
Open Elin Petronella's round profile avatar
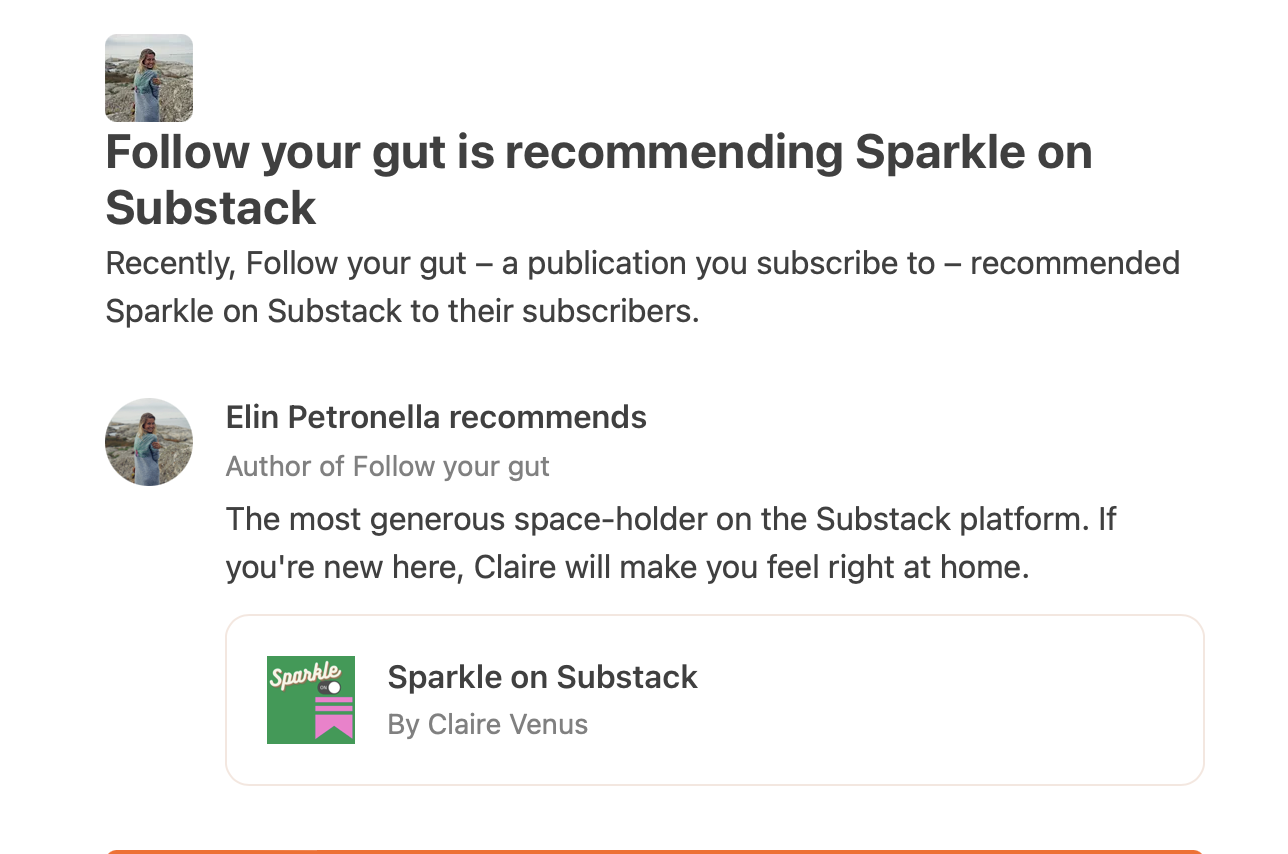tap(149, 442)
